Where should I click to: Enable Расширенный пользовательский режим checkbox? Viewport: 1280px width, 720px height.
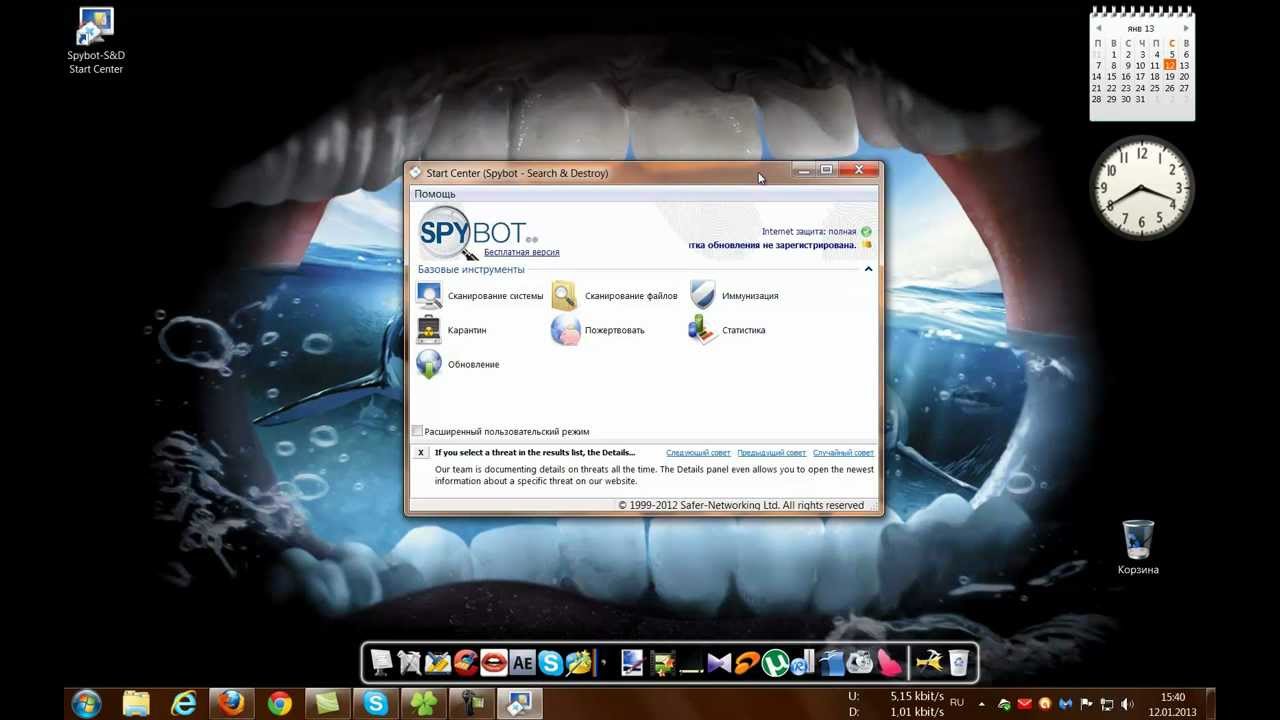tap(418, 431)
